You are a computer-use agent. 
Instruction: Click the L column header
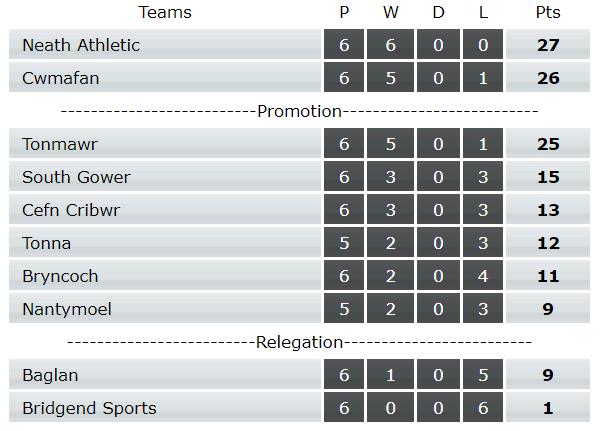[x=483, y=12]
